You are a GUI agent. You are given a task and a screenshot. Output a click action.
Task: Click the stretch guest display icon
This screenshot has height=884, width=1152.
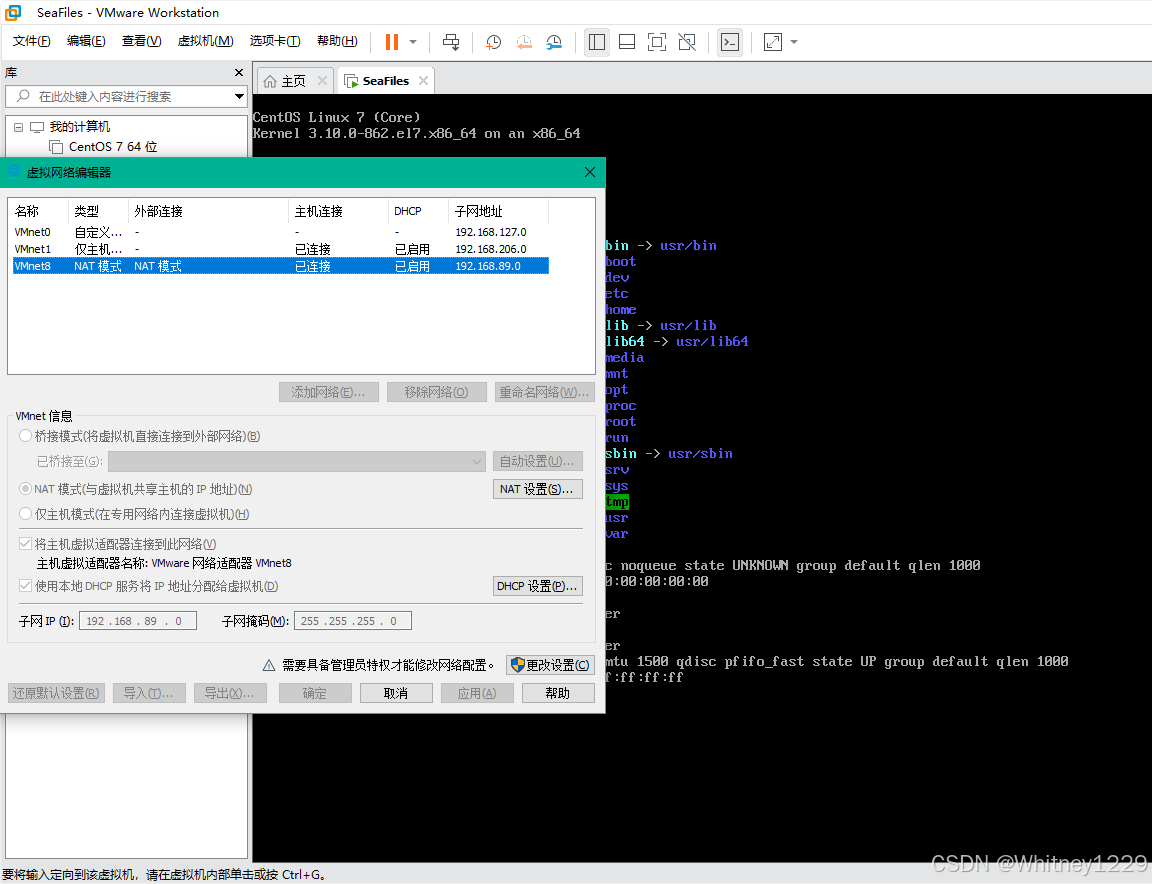[x=773, y=42]
